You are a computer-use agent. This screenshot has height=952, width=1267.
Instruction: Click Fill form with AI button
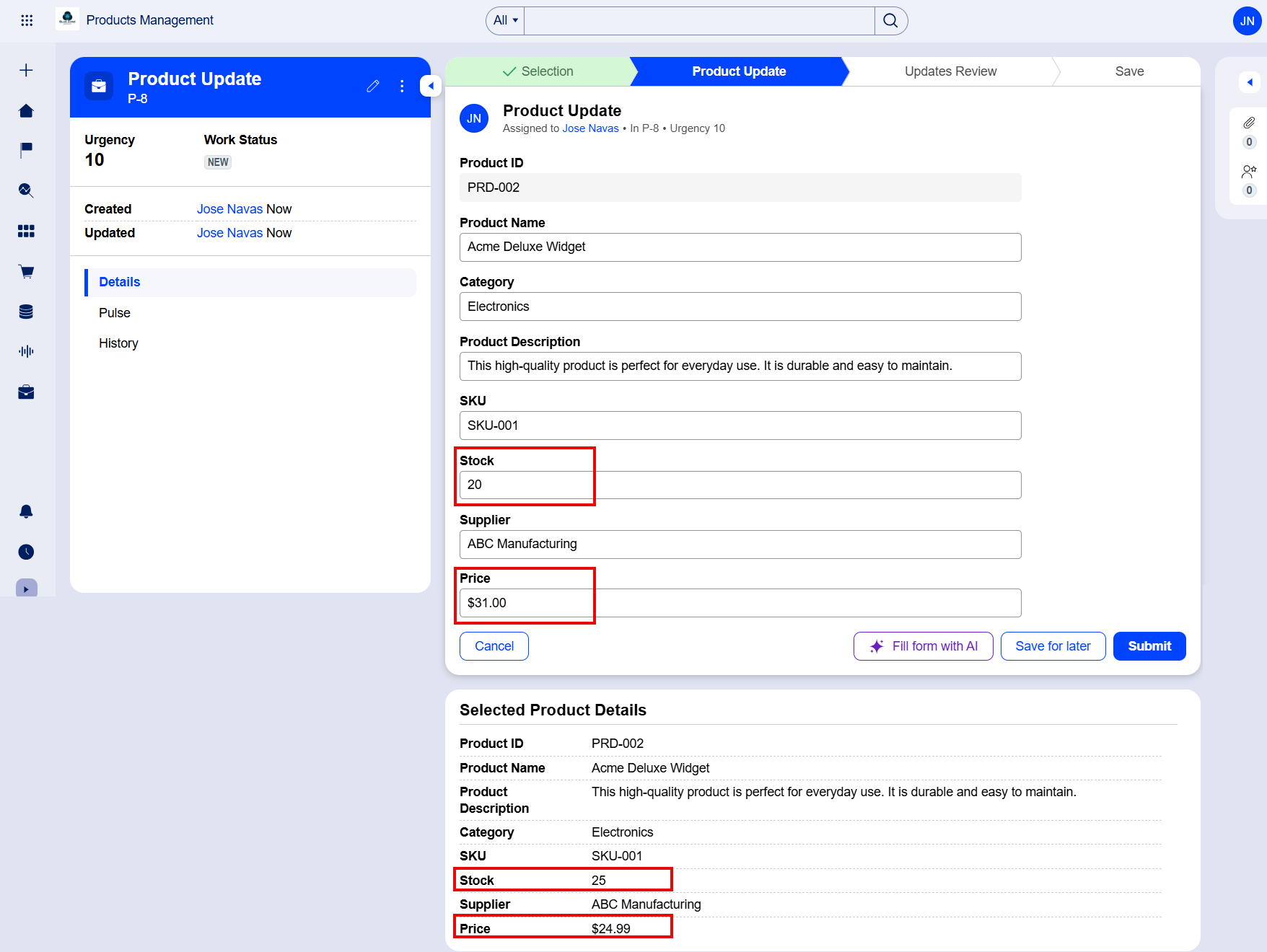coord(923,646)
